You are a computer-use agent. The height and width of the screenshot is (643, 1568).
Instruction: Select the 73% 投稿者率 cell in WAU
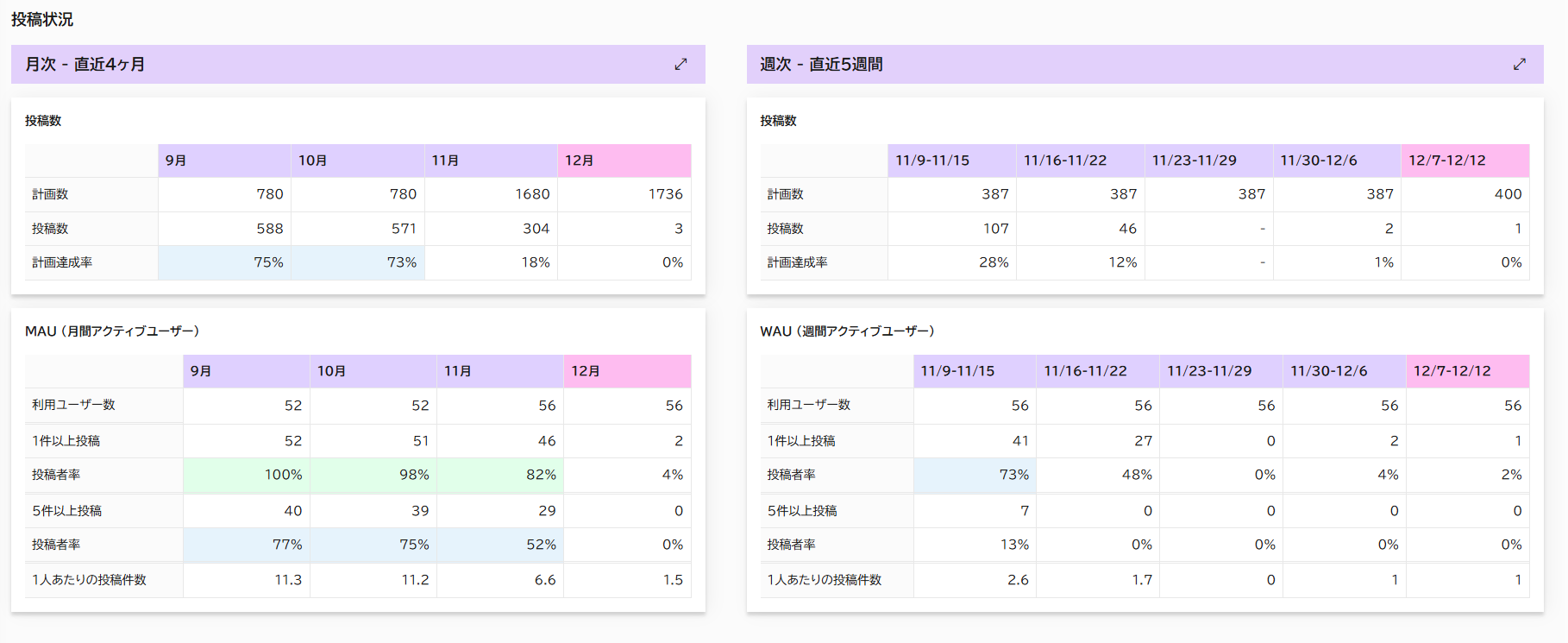[975, 475]
